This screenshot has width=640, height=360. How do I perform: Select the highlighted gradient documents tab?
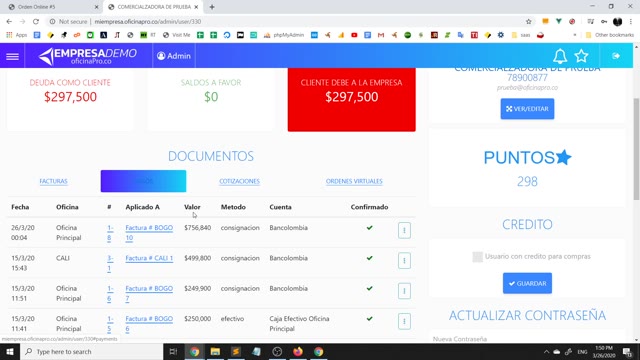coord(143,181)
